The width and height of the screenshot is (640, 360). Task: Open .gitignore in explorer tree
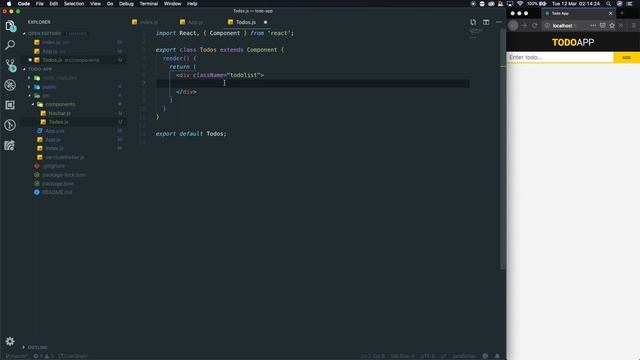tap(54, 166)
